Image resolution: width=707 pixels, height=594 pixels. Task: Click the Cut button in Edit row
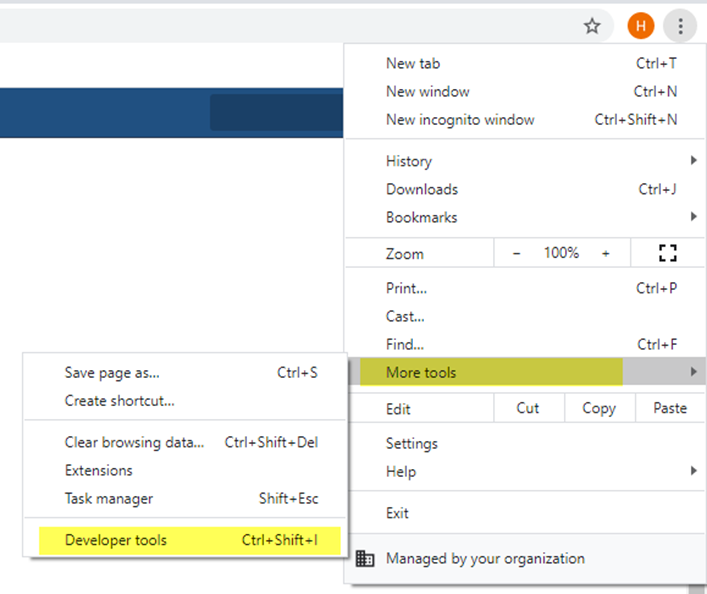point(528,408)
